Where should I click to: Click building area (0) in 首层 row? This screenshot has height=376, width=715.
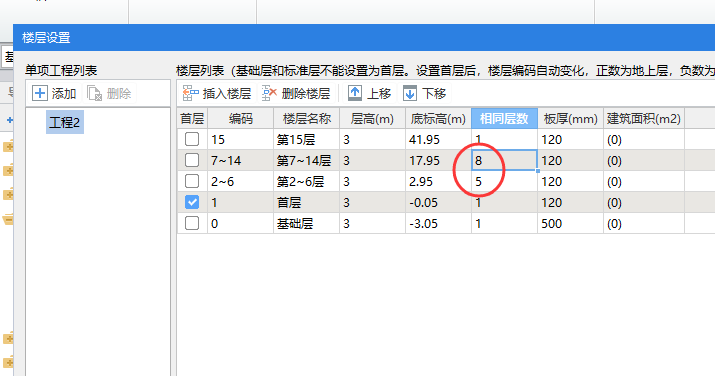[x=643, y=202]
